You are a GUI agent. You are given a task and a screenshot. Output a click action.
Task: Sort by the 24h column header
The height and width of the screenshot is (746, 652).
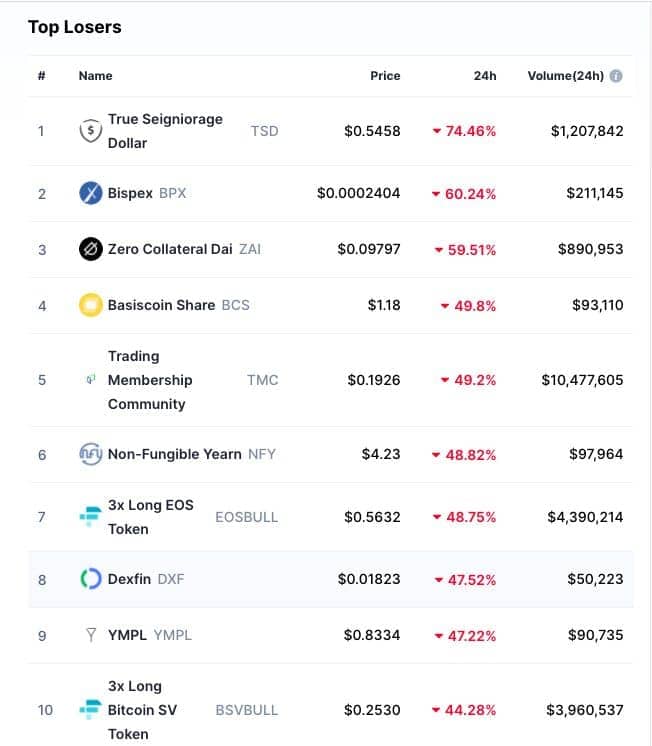(484, 76)
